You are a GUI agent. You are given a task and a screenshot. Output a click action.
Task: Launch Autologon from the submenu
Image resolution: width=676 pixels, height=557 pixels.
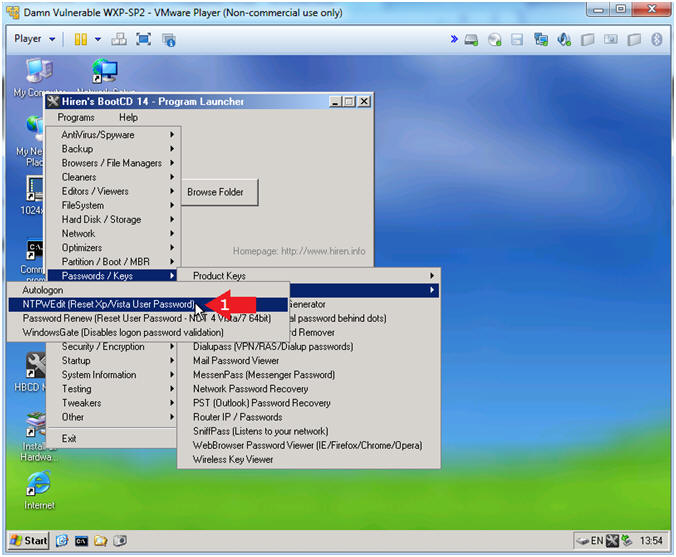pyautogui.click(x=148, y=290)
